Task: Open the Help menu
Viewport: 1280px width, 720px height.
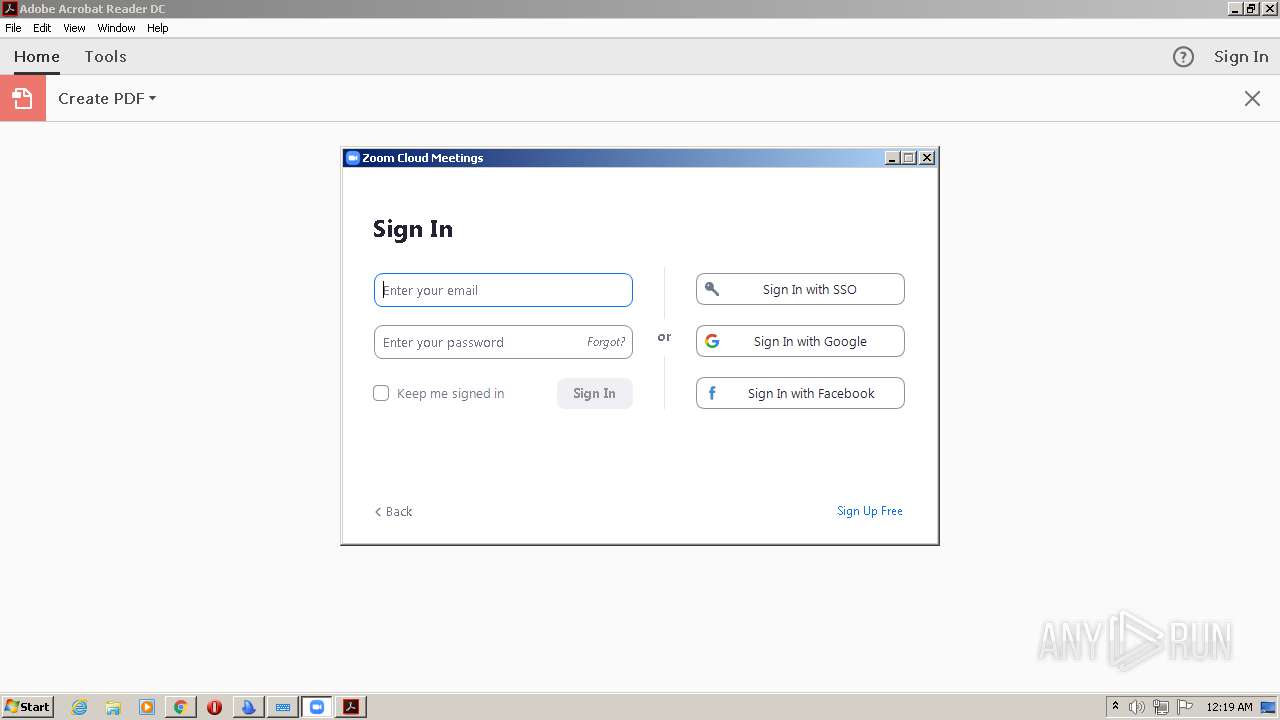Action: click(158, 28)
